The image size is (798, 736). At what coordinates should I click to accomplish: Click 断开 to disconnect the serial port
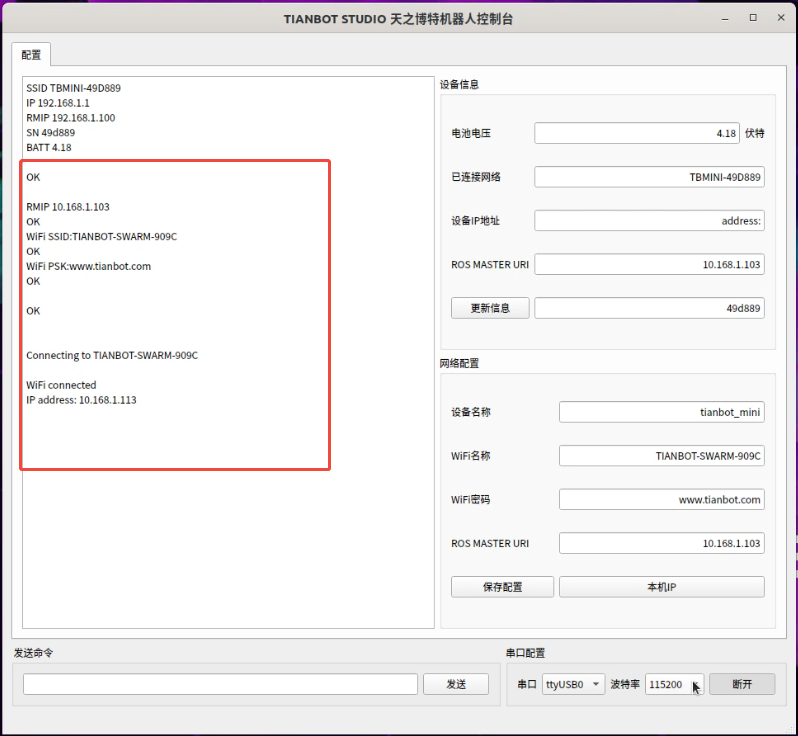tap(741, 684)
